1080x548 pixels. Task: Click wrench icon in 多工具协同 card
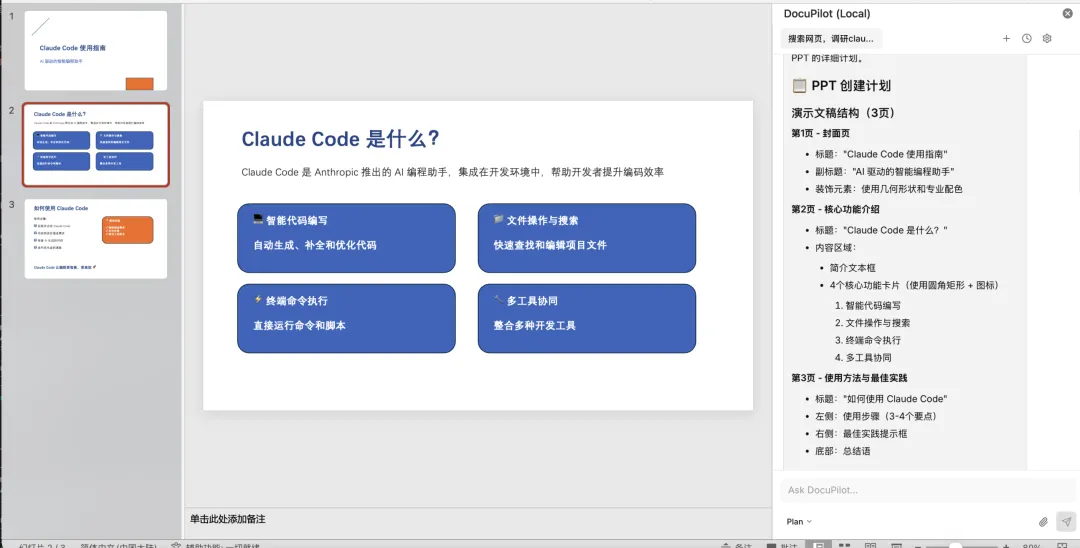click(499, 300)
